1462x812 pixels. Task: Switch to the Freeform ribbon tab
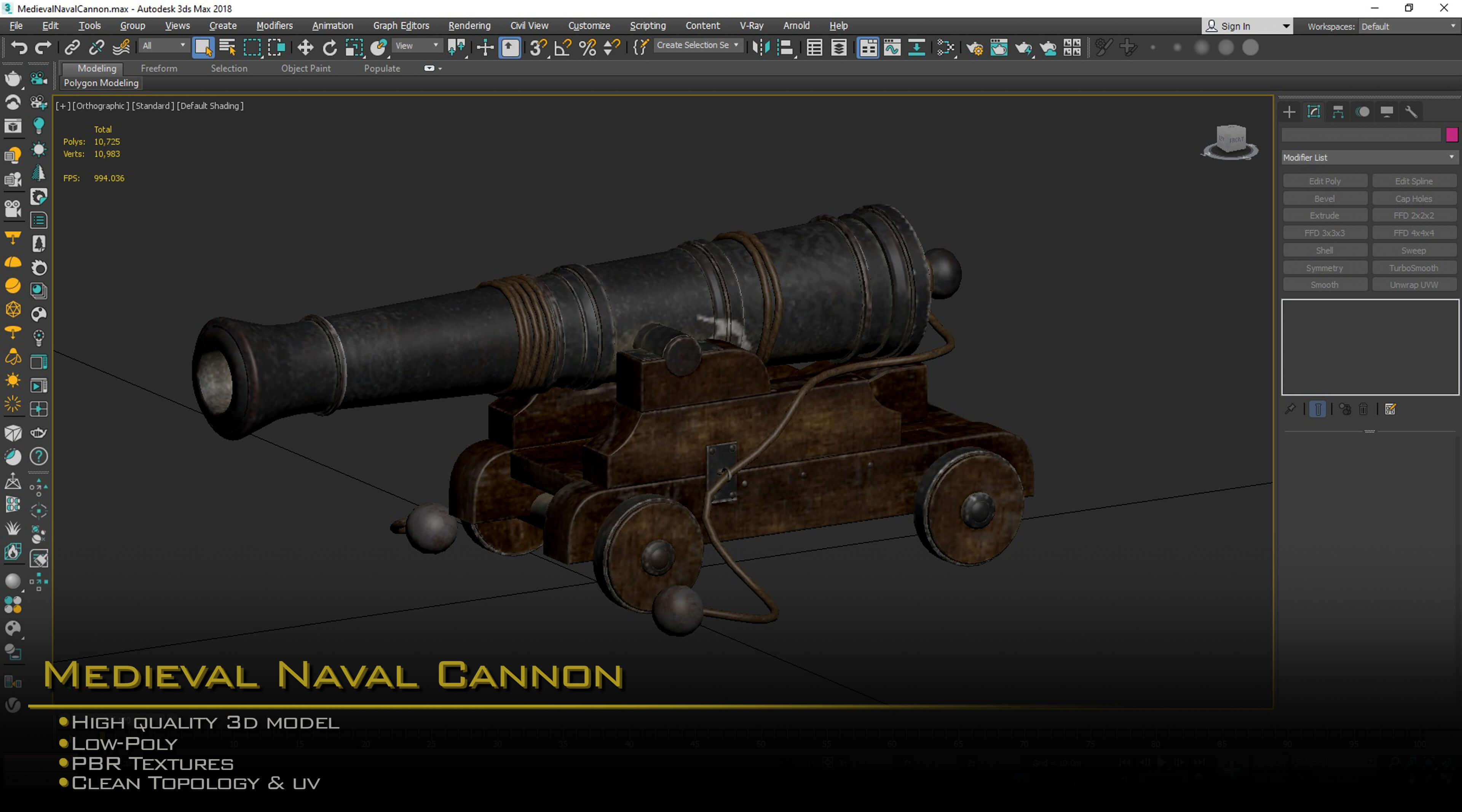coord(159,68)
